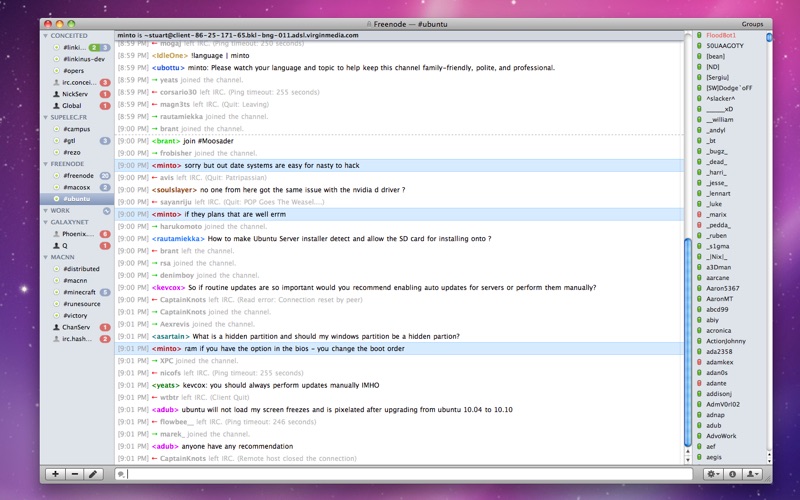Click the red unread badge beside NickServ
Image resolution: width=800 pixels, height=500 pixels.
(105, 94)
